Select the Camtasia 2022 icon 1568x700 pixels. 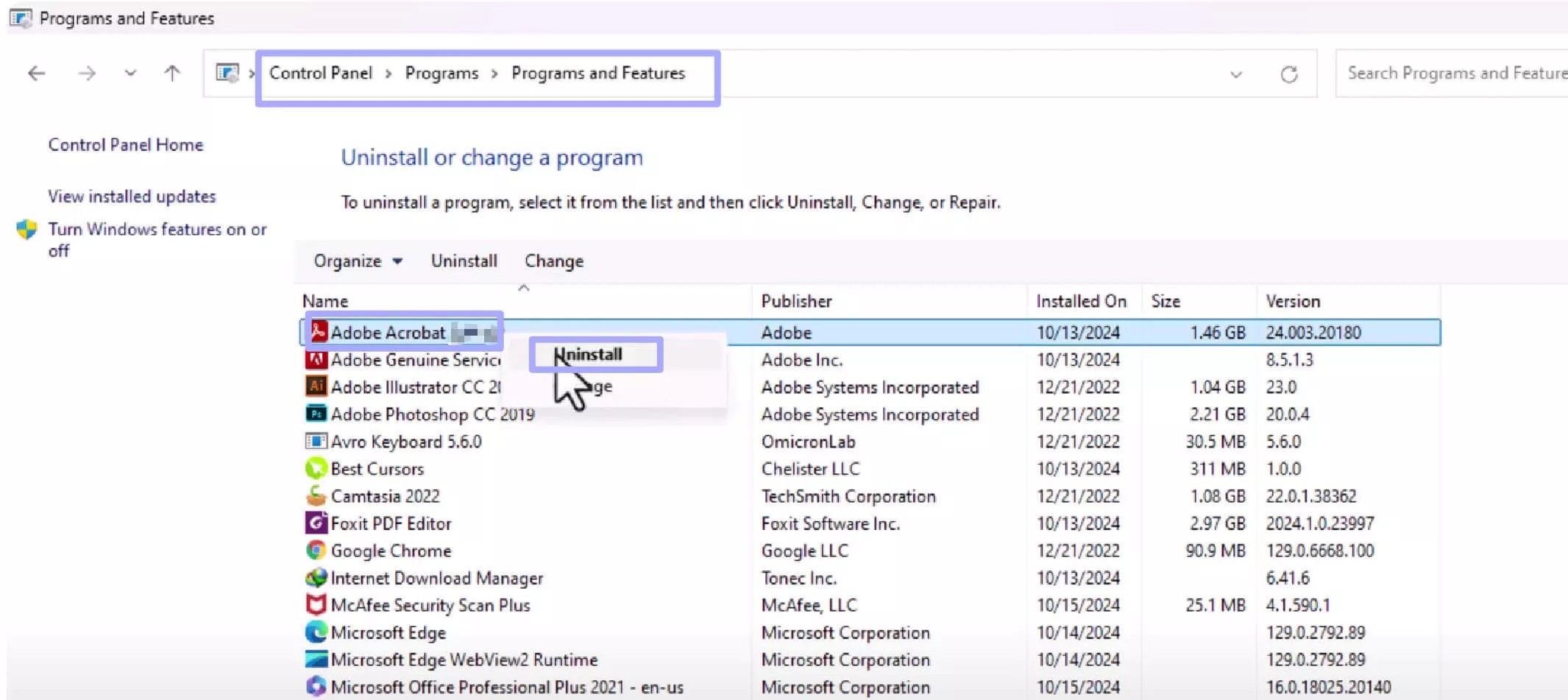[316, 495]
